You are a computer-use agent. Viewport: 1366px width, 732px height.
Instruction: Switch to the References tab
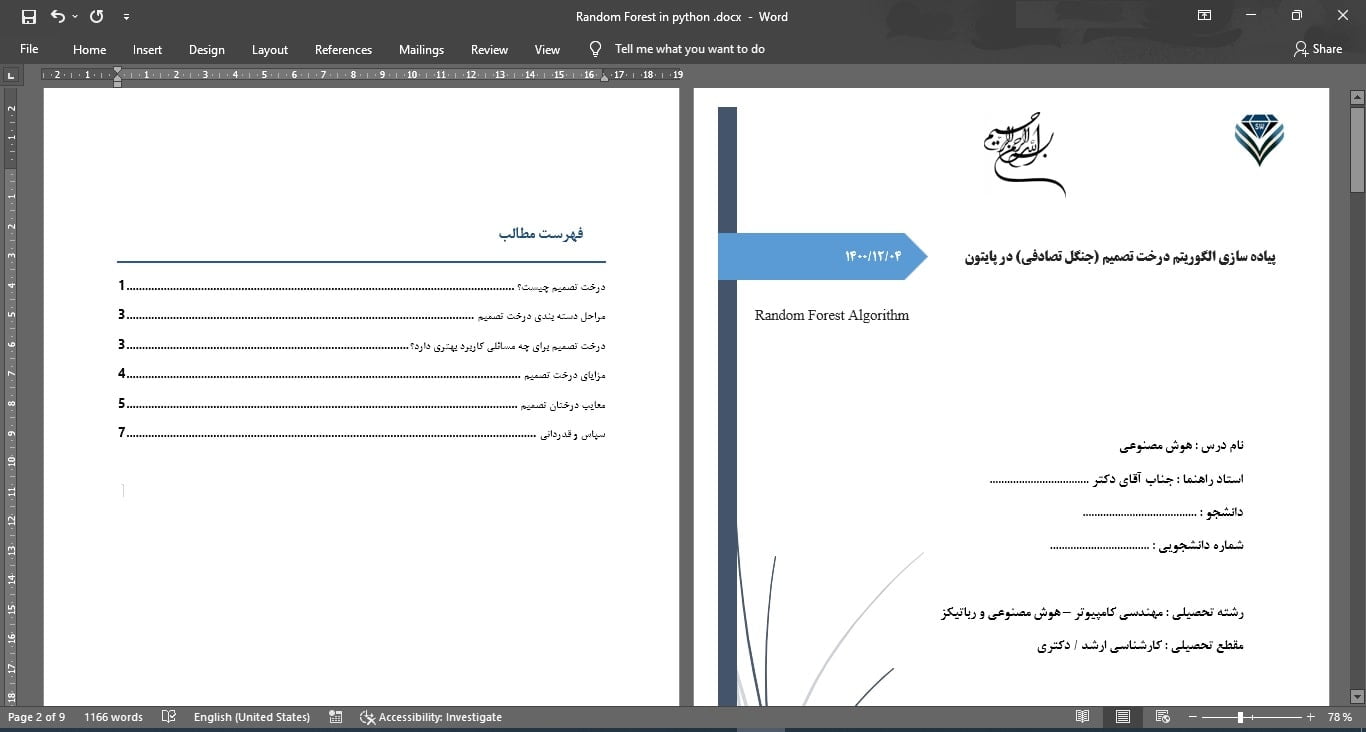pos(343,49)
